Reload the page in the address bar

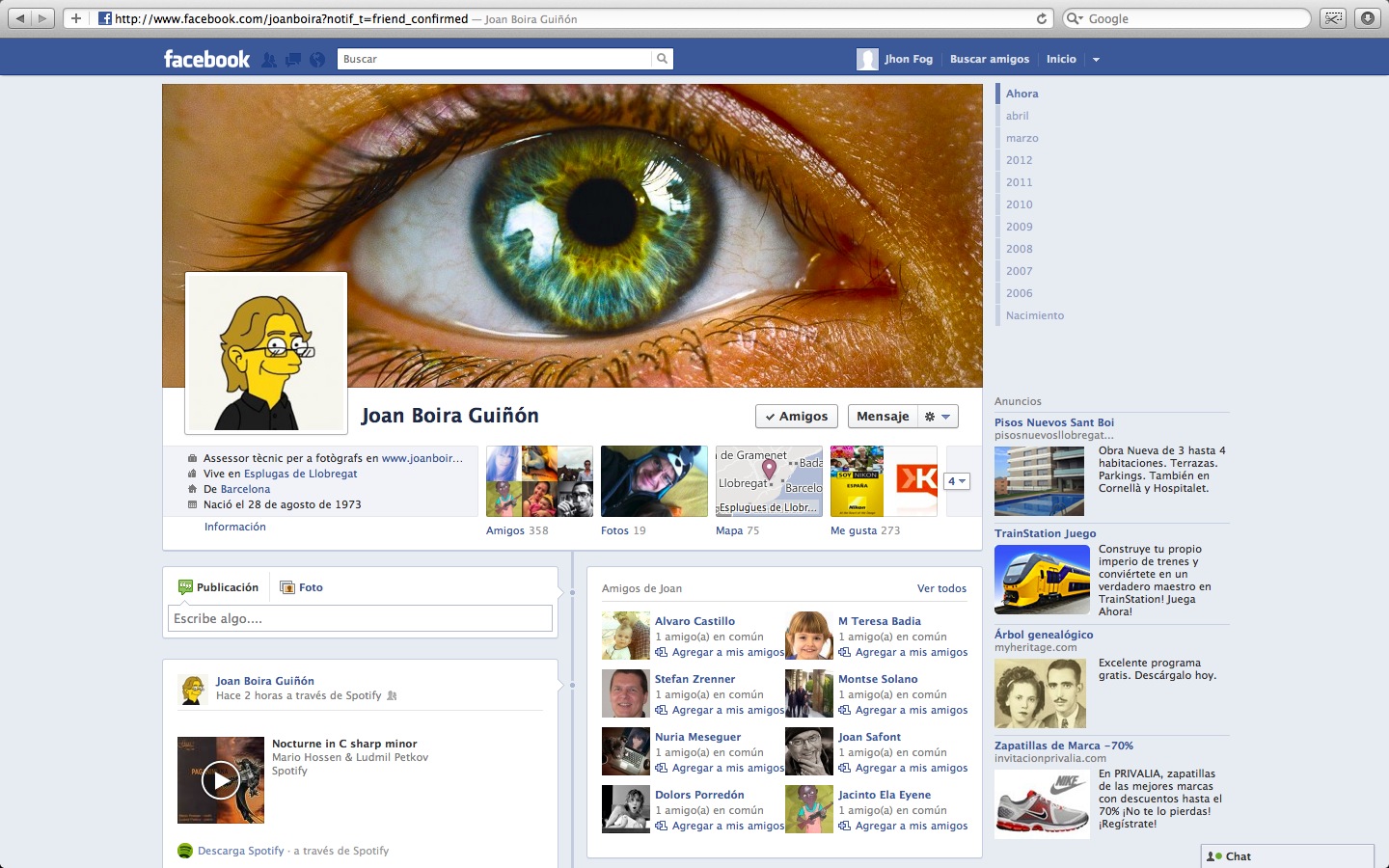coord(1042,18)
